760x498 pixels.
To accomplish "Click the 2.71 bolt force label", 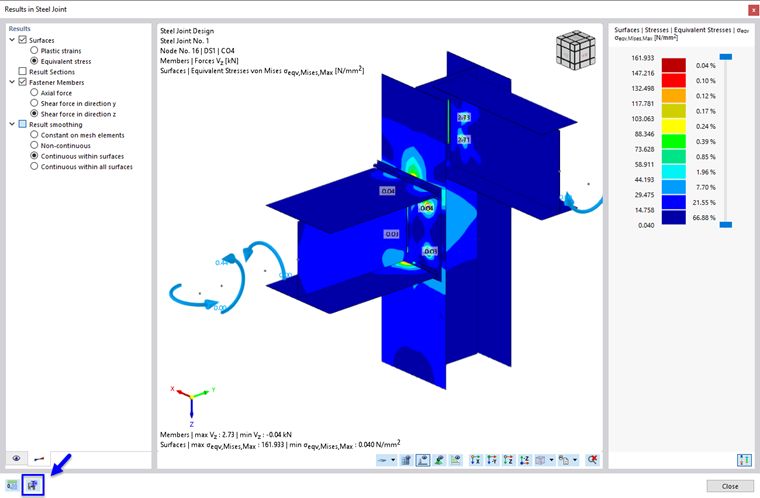I will coord(464,140).
